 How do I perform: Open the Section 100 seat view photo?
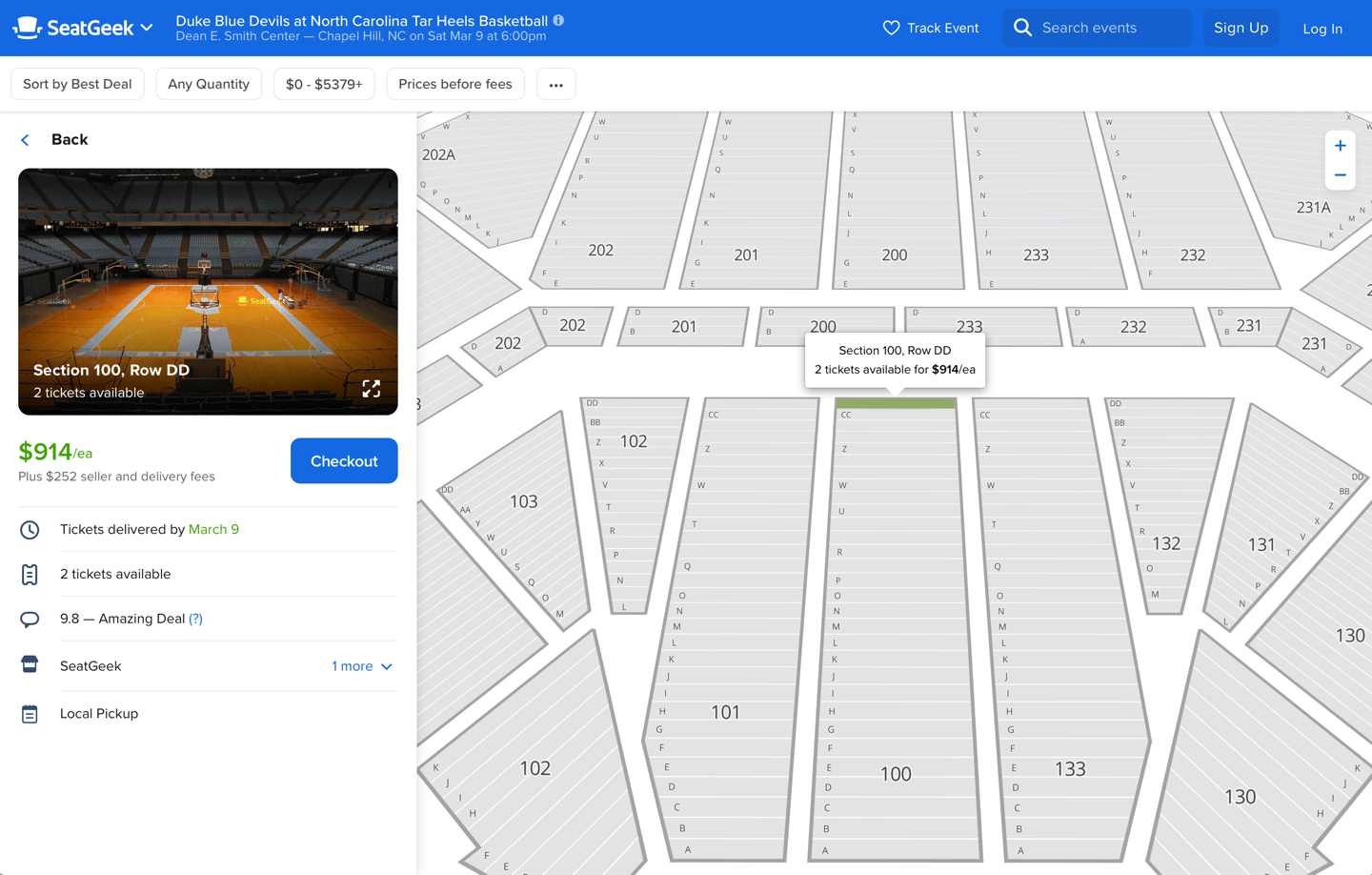(x=208, y=292)
